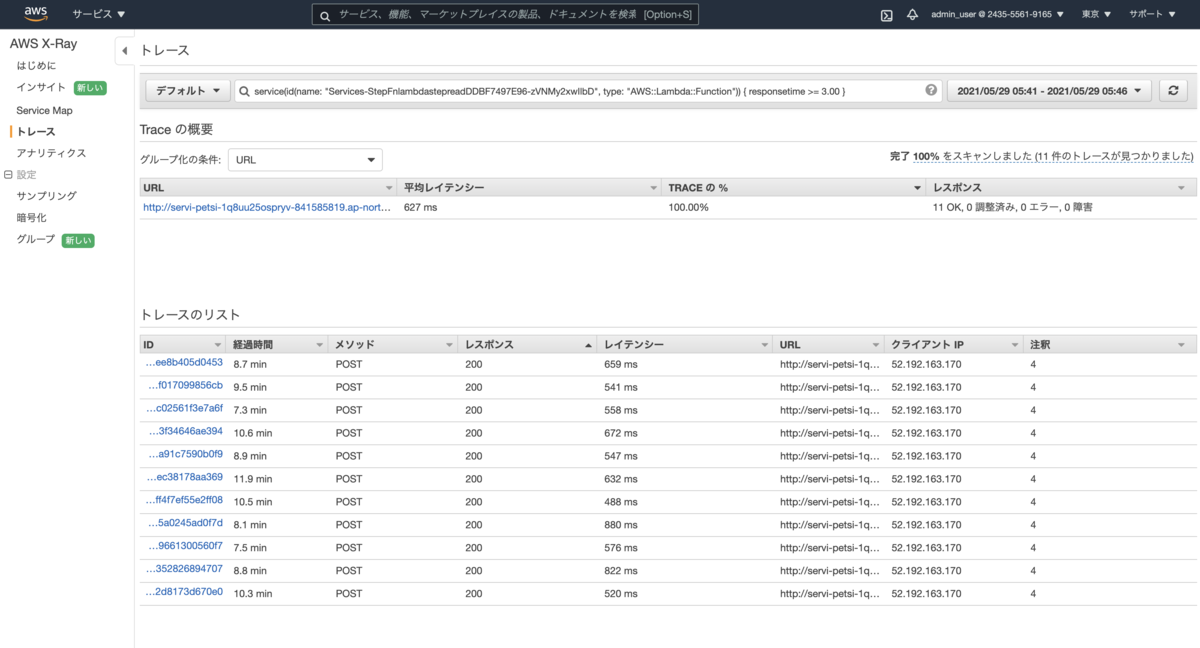Open trace ending 5a0245ad0f7d
The height and width of the screenshot is (648, 1200).
185,524
